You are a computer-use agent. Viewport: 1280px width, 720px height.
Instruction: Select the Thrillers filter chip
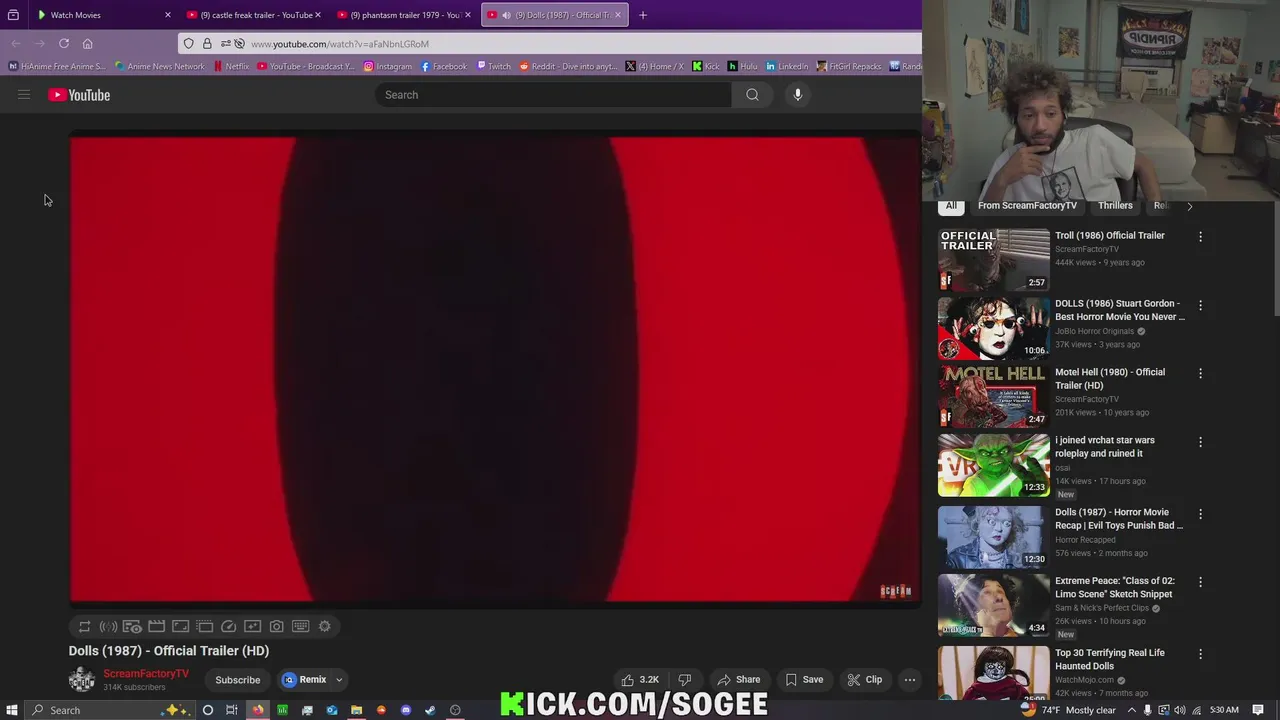[1115, 206]
